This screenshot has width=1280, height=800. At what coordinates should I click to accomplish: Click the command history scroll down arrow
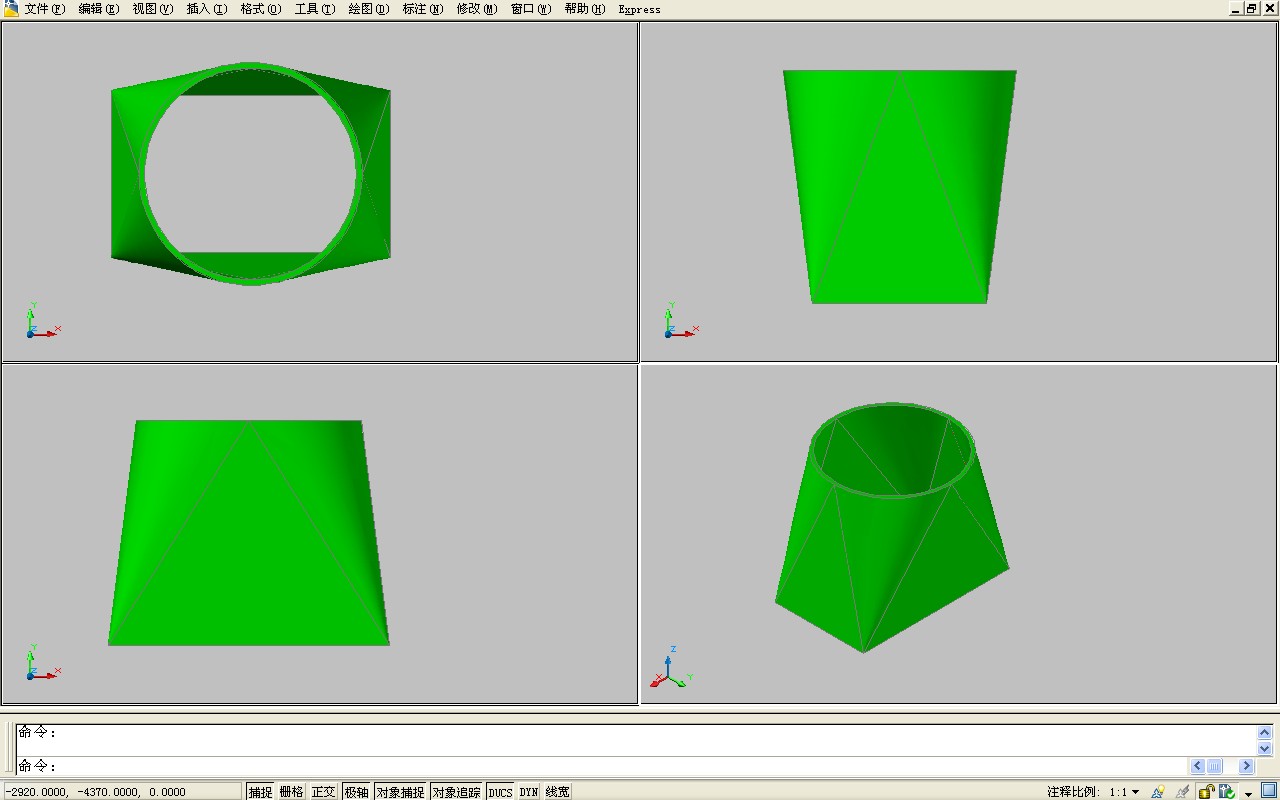(1265, 748)
